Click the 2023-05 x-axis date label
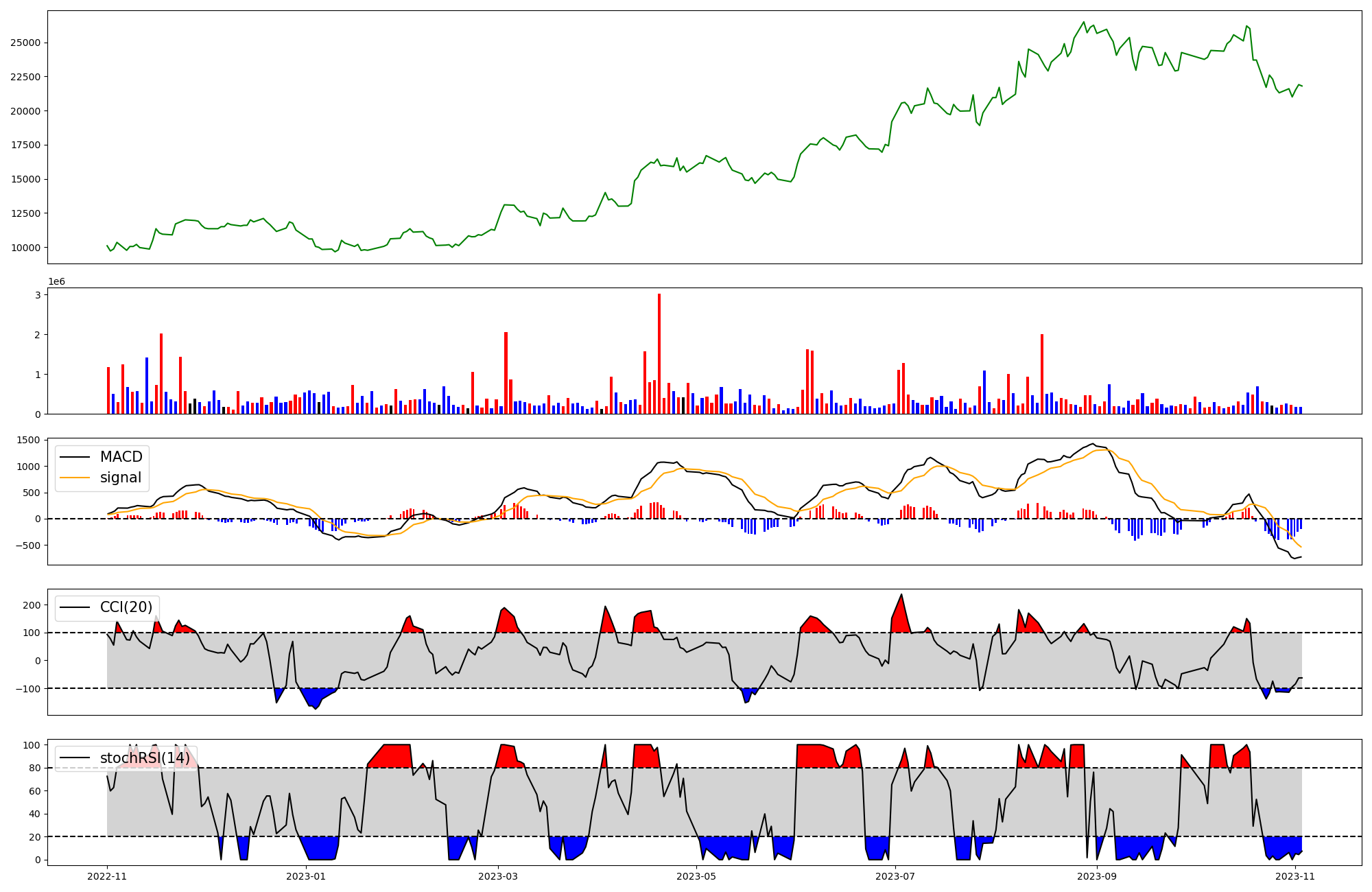This screenshot has width=1372, height=892. coord(696,876)
